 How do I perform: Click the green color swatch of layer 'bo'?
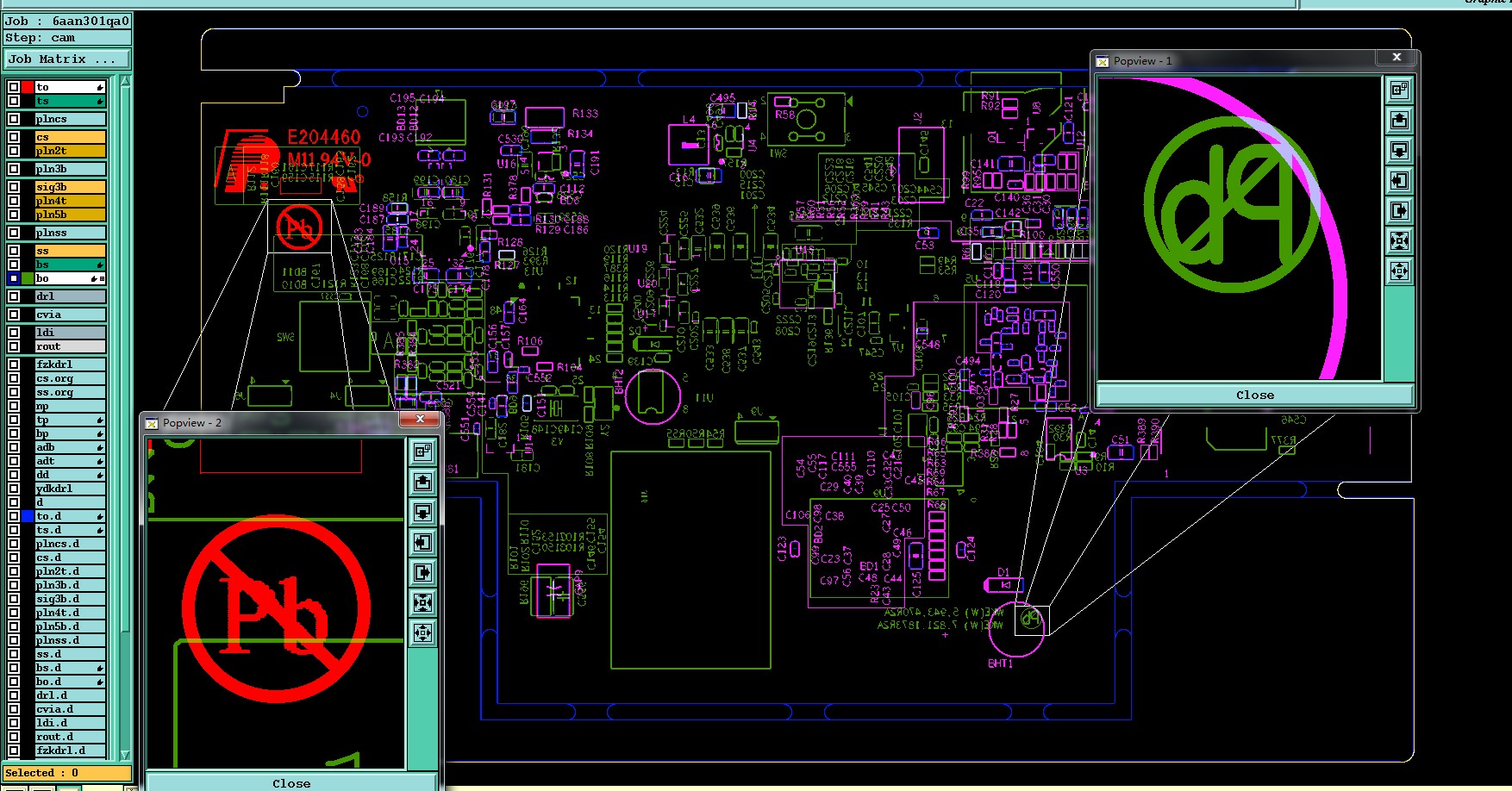(28, 278)
